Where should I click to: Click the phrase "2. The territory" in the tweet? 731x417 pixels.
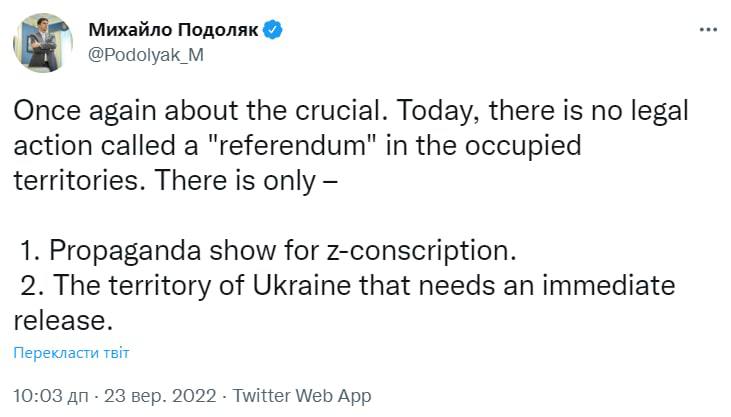click(x=99, y=286)
